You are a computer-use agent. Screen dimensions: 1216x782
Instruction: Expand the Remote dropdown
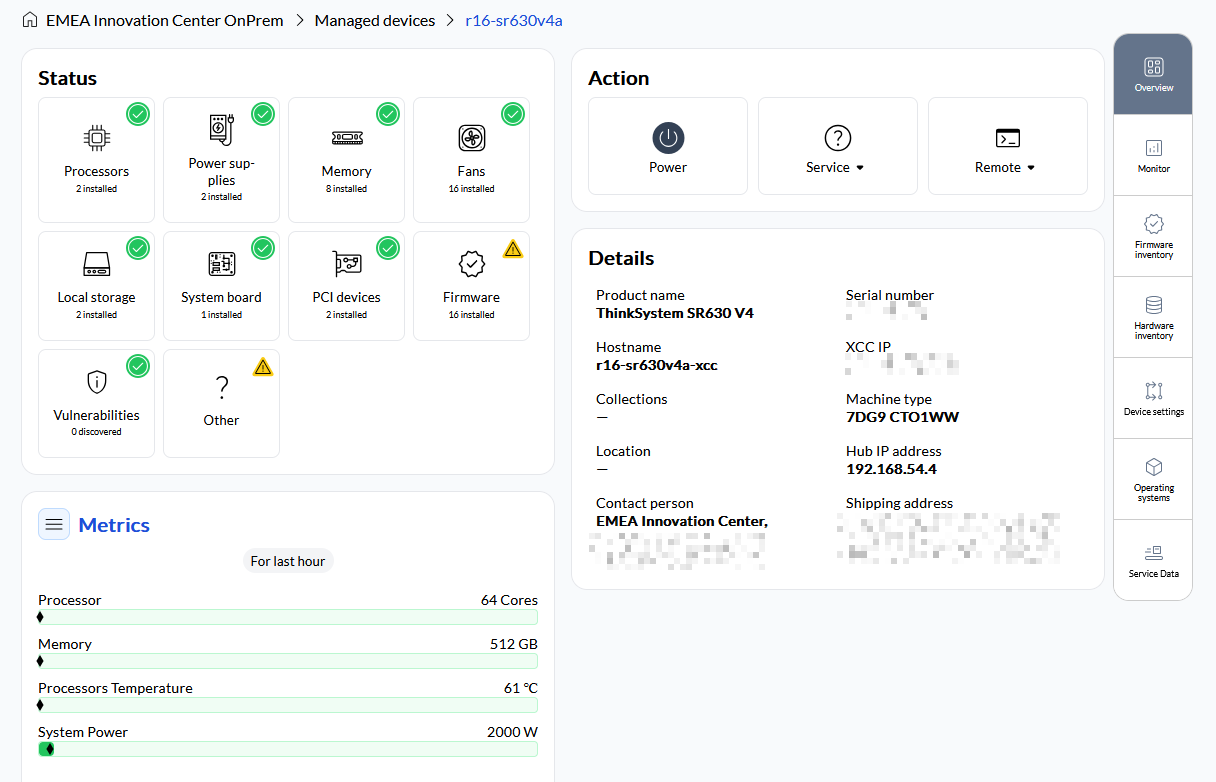pyautogui.click(x=1006, y=167)
